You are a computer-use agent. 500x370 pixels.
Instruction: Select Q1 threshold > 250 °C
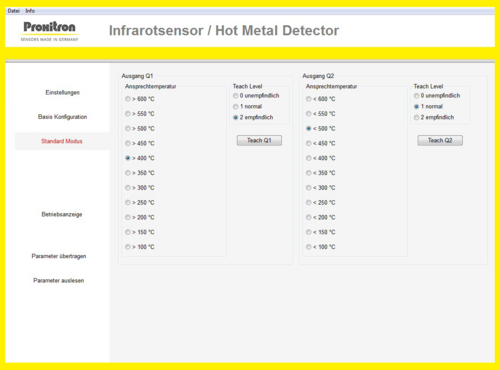click(x=140, y=202)
